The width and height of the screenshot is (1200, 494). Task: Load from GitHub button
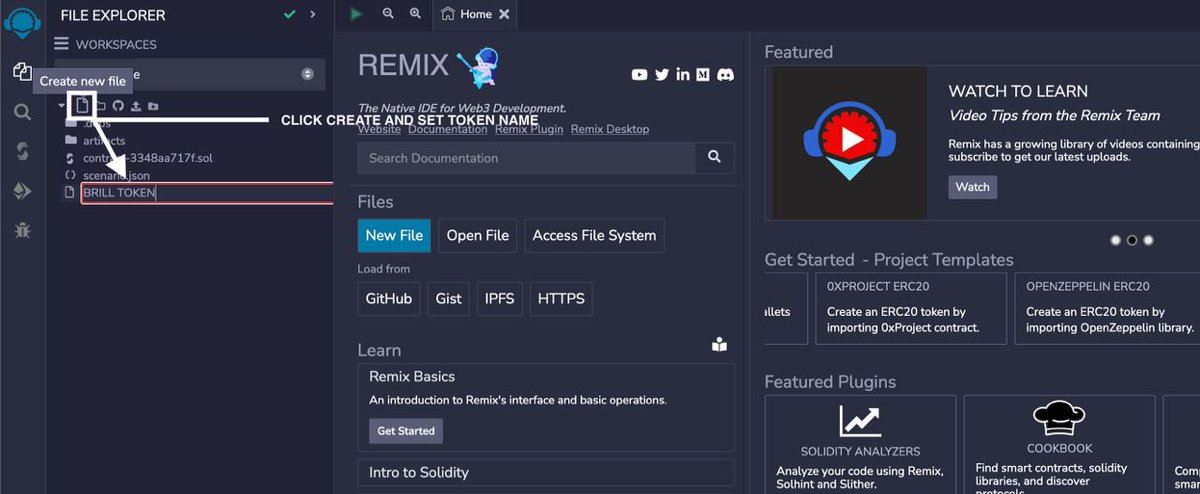tap(389, 299)
